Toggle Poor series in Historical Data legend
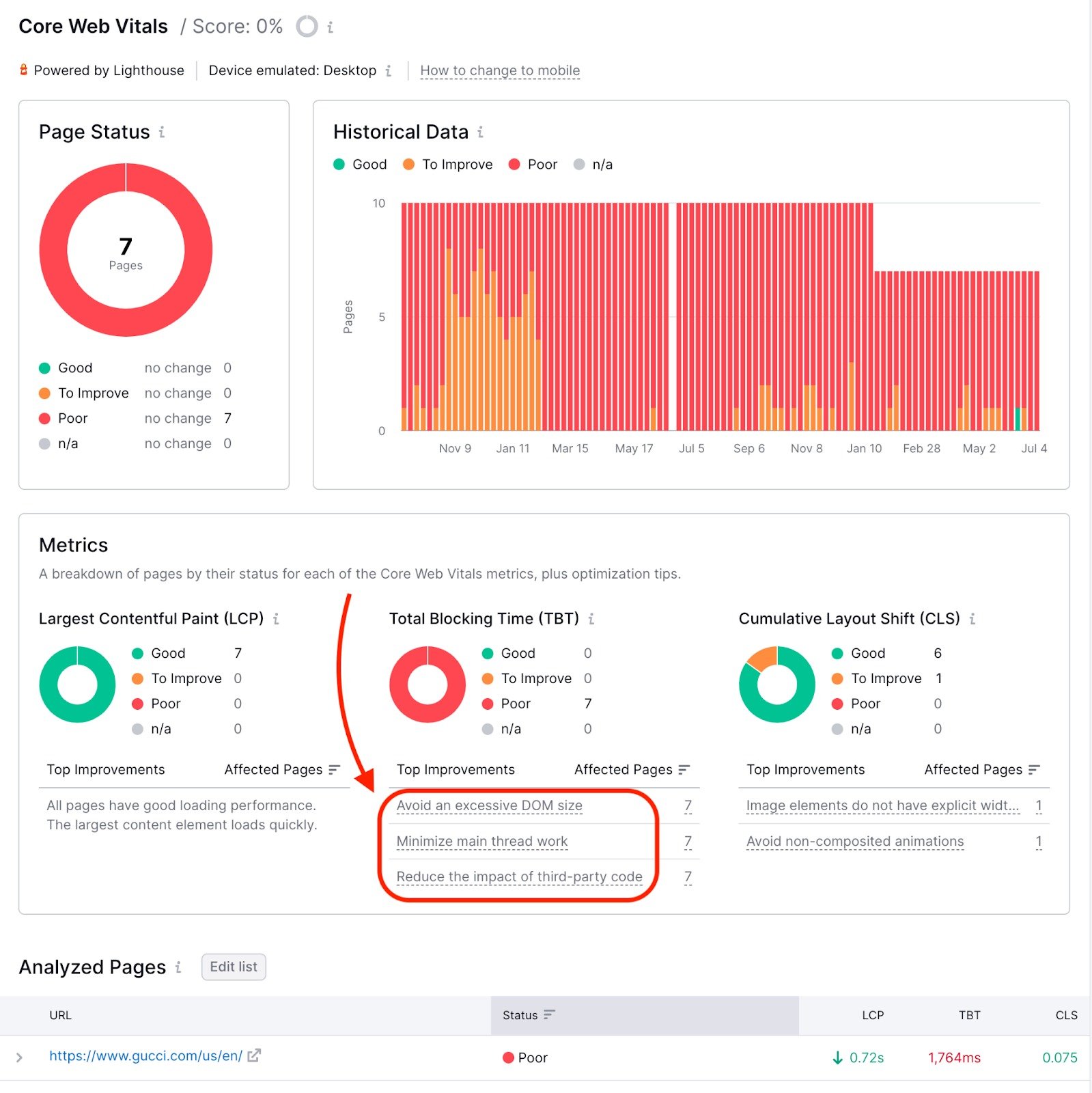1092x1093 pixels. click(533, 165)
